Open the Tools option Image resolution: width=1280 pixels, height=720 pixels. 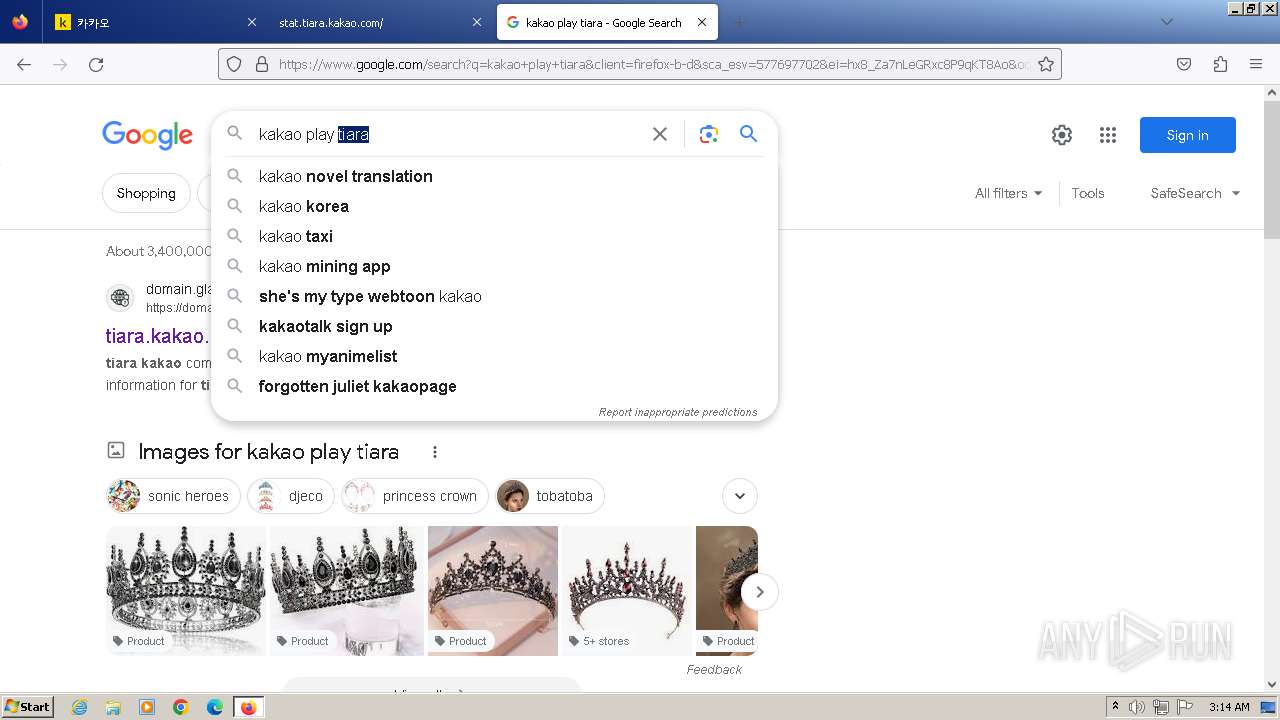click(x=1088, y=193)
